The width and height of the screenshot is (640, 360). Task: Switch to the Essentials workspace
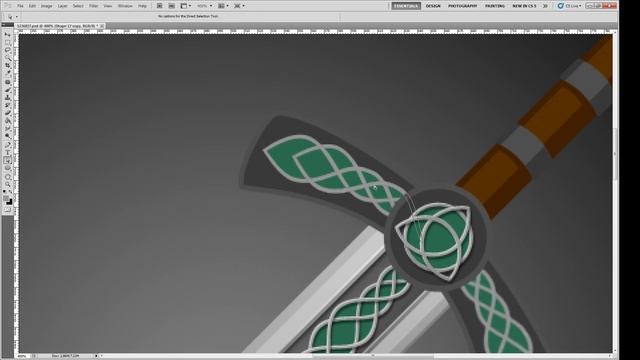tap(406, 6)
